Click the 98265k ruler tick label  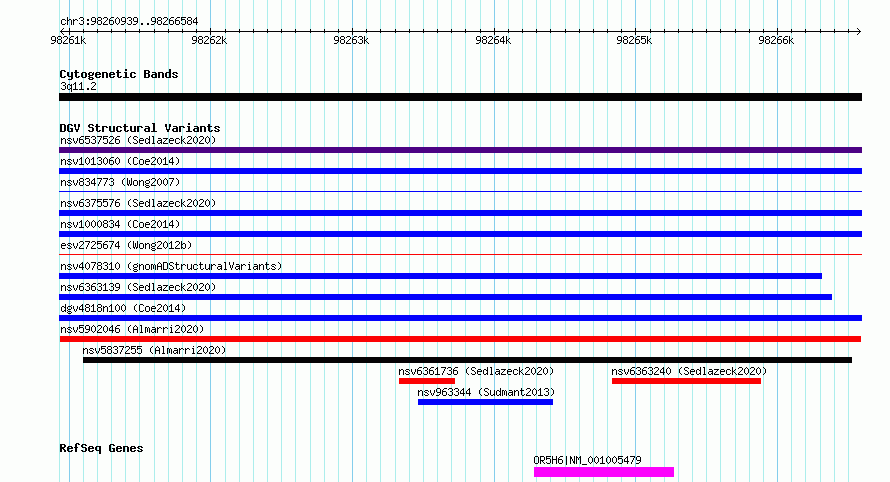tap(634, 40)
